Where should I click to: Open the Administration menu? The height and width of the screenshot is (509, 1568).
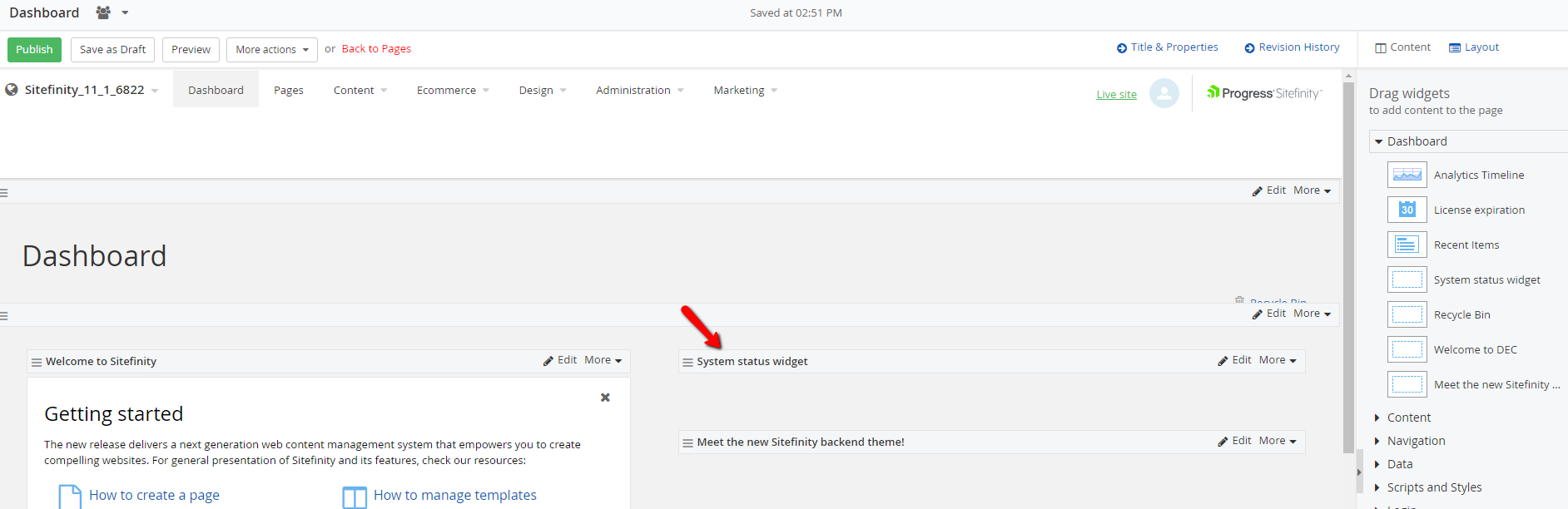[x=639, y=90]
